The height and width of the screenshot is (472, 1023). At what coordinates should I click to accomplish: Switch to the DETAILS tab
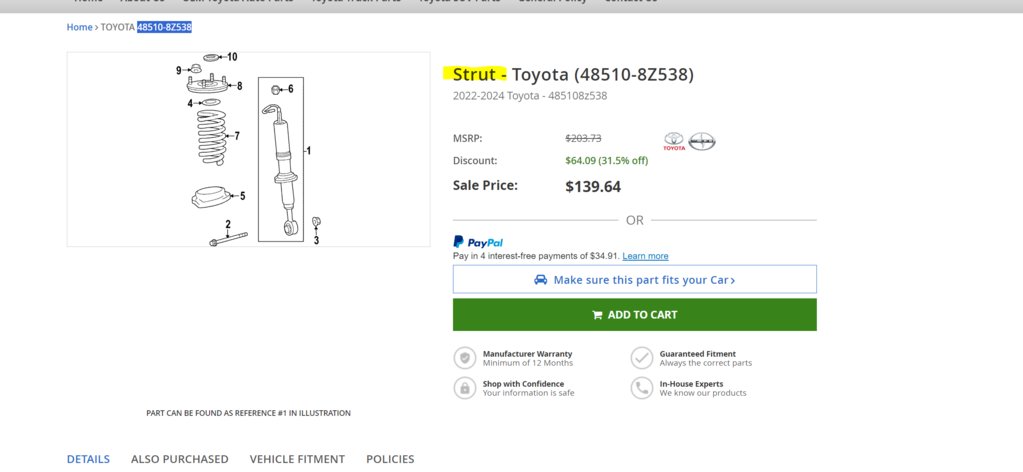pos(88,459)
